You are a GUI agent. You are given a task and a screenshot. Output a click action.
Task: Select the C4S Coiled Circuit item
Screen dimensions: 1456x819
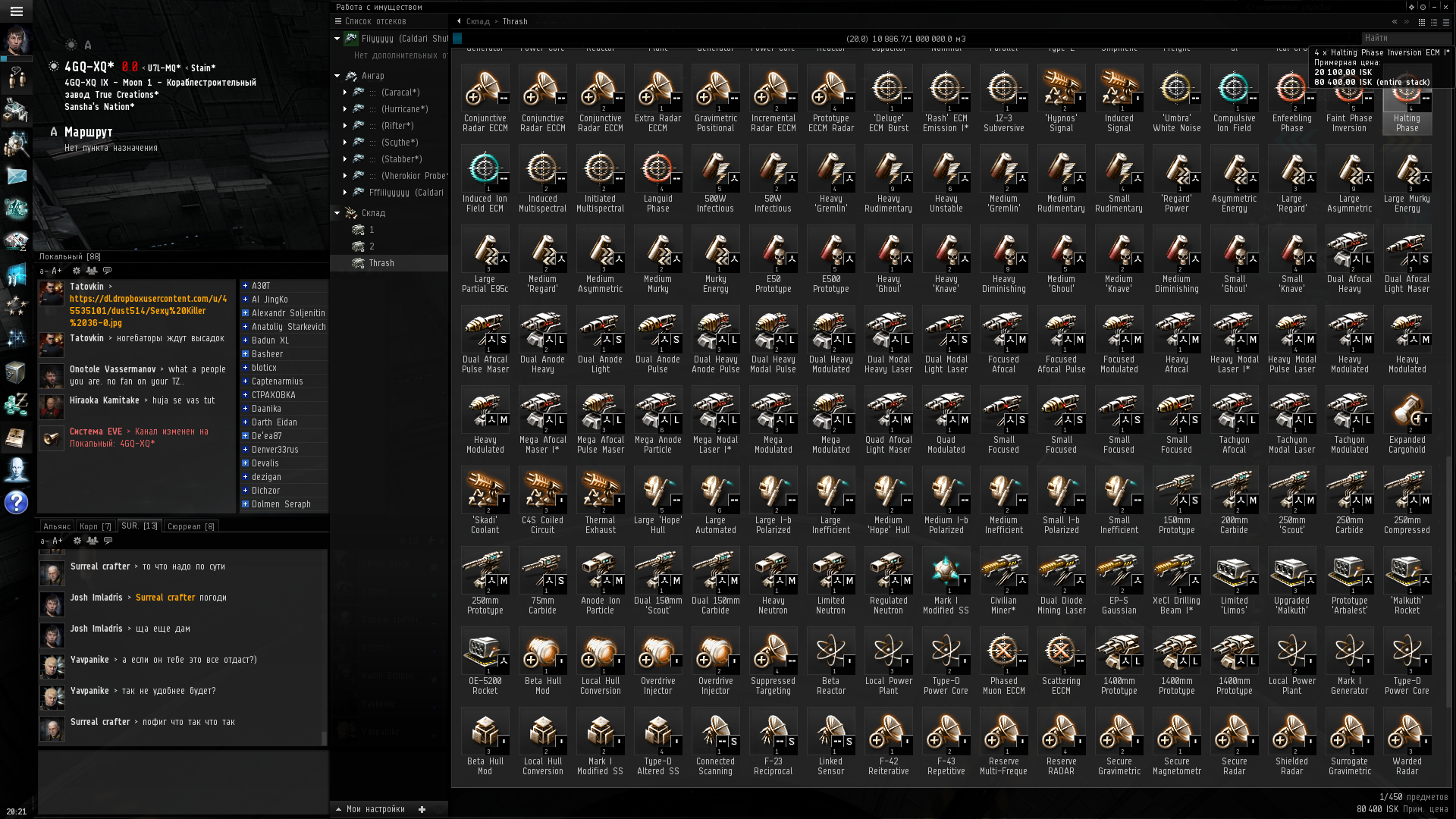click(543, 500)
